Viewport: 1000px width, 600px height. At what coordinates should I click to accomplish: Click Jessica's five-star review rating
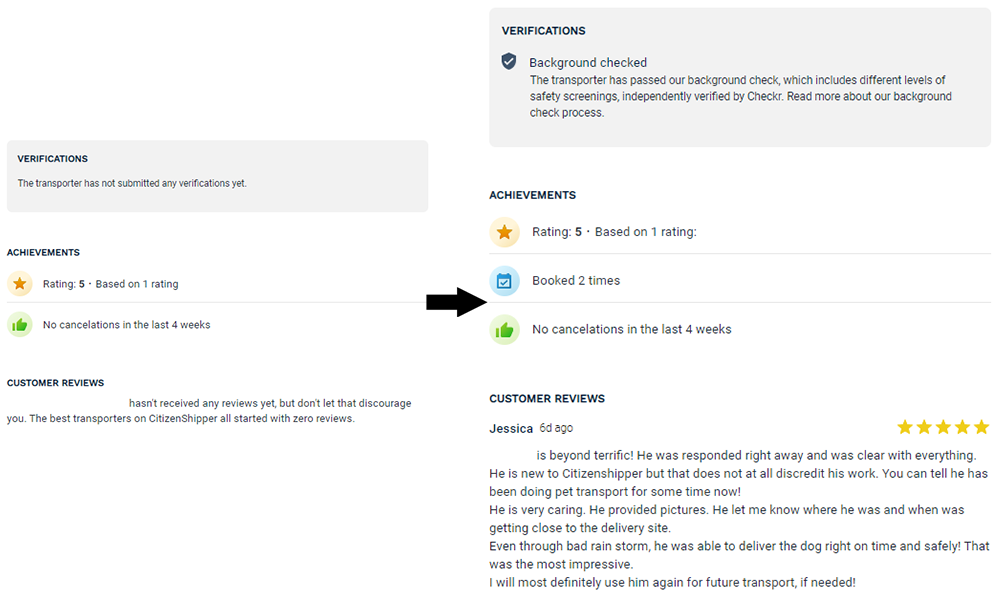pos(943,427)
